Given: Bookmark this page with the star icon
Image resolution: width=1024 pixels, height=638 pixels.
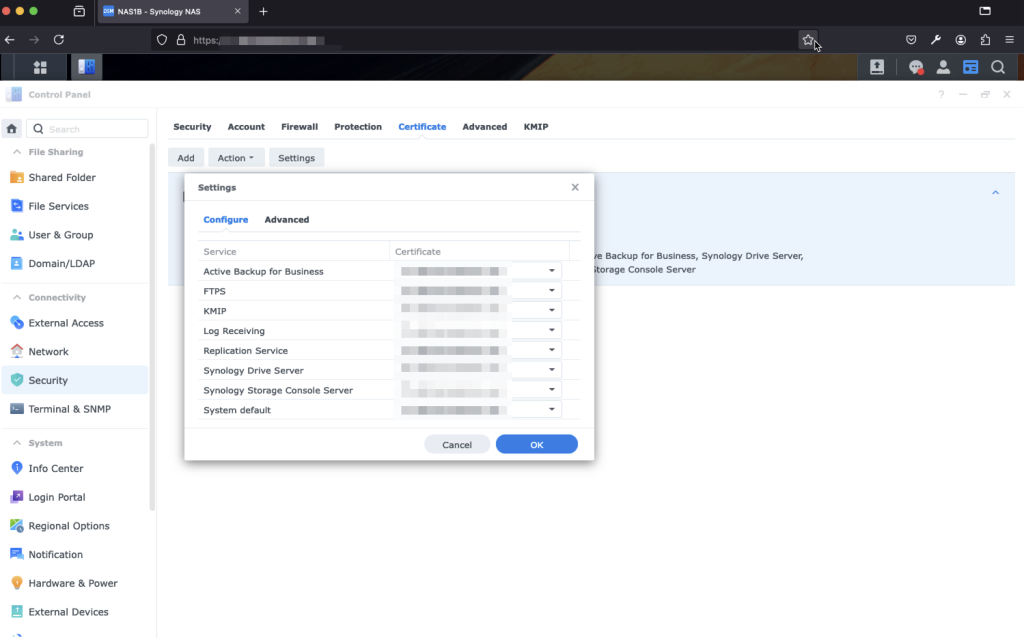Looking at the screenshot, I should coord(808,40).
